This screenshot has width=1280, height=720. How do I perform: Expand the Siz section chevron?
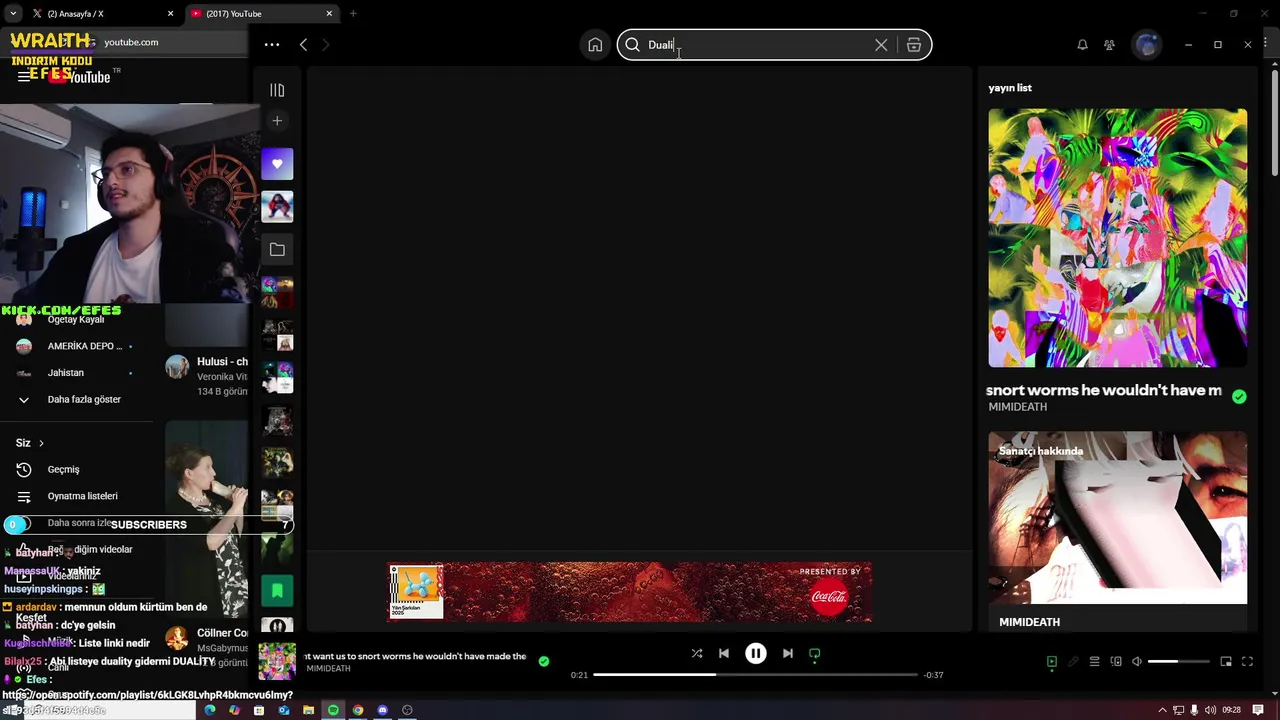pyautogui.click(x=41, y=443)
